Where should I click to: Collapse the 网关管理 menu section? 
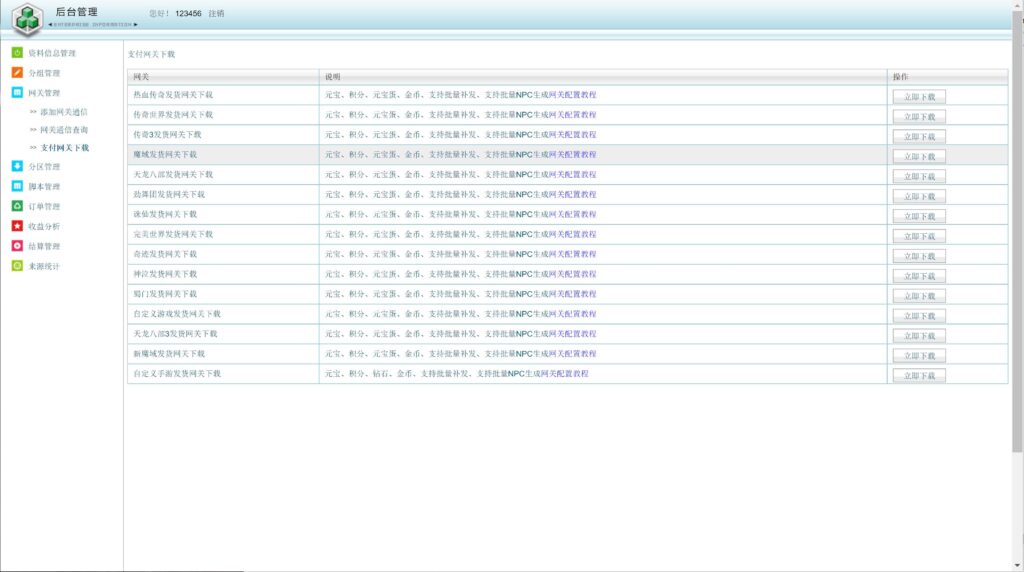(44, 93)
